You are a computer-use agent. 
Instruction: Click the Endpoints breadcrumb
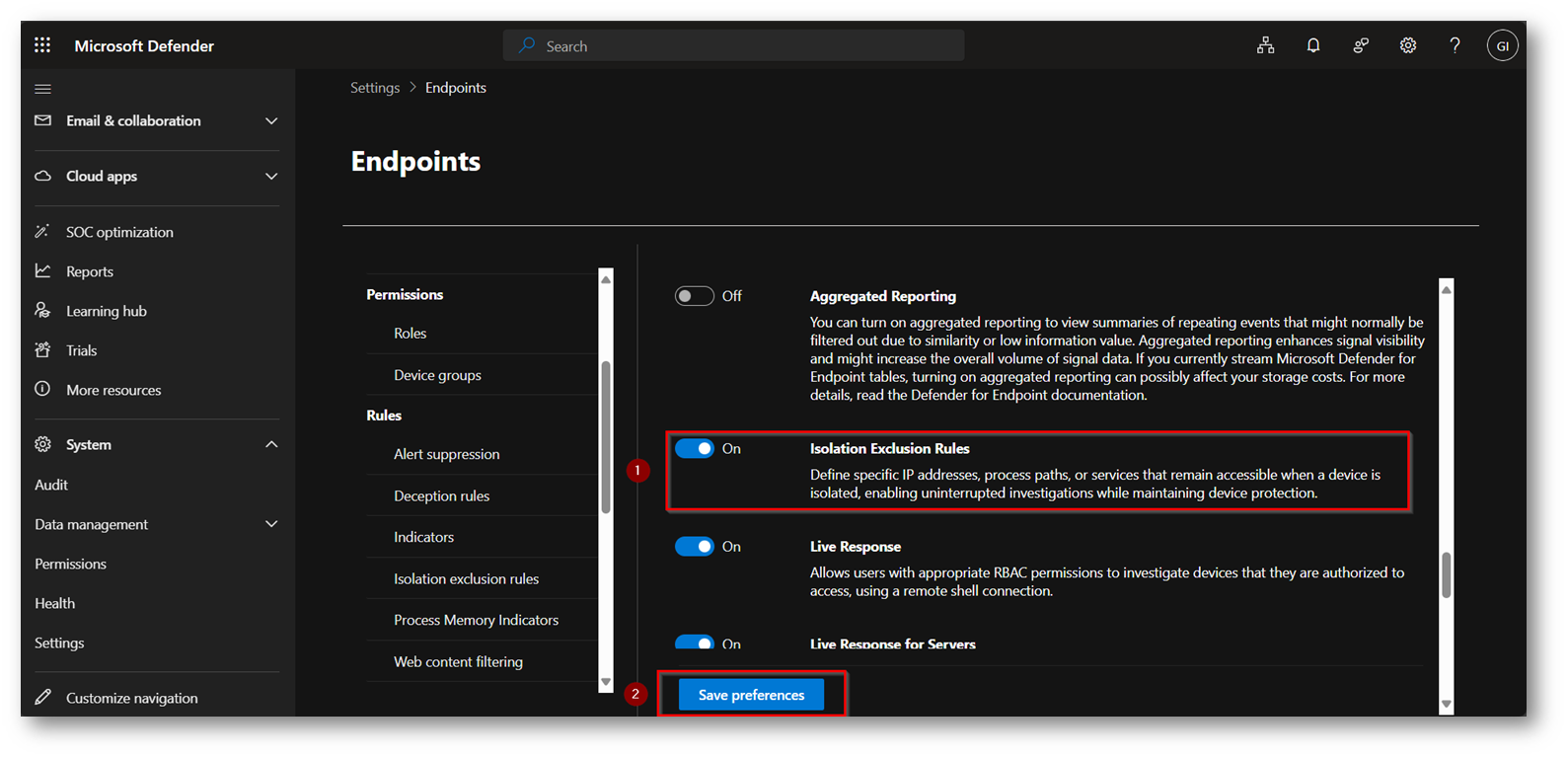(x=456, y=88)
